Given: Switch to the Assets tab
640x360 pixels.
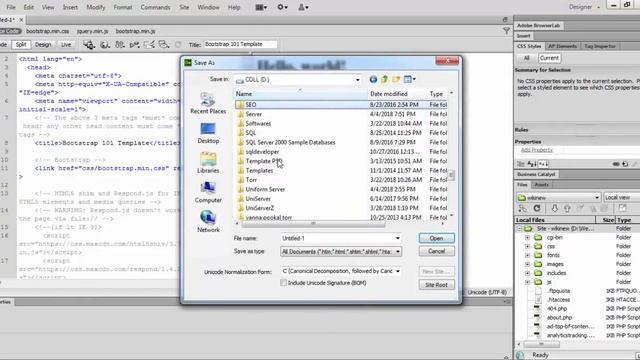Looking at the screenshot, I should click(x=541, y=185).
